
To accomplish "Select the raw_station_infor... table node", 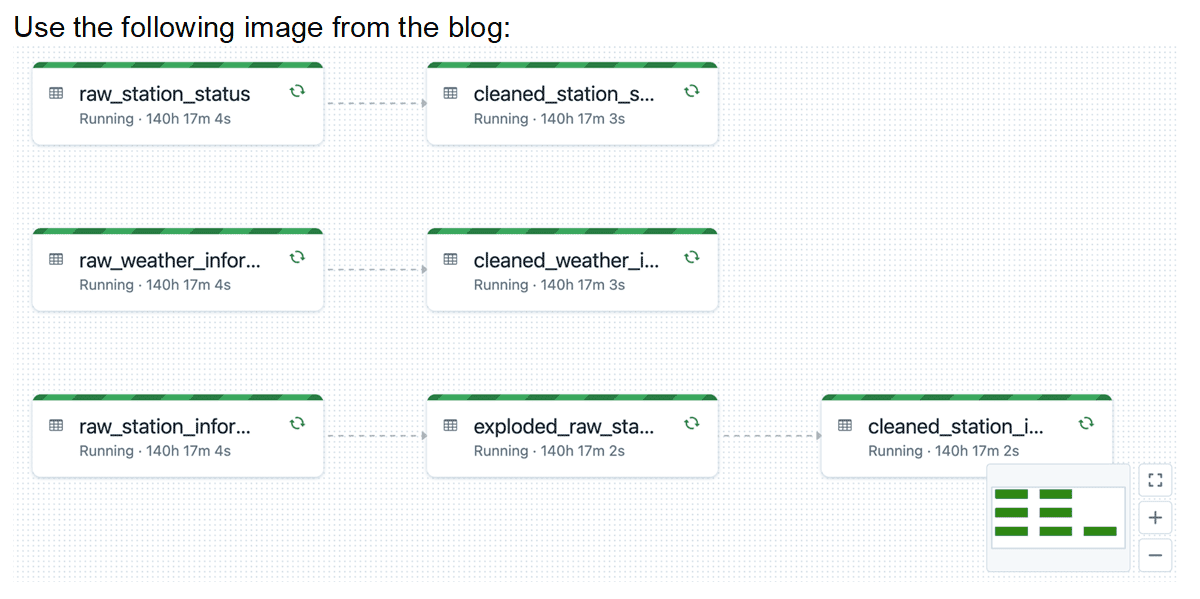I will tap(177, 437).
